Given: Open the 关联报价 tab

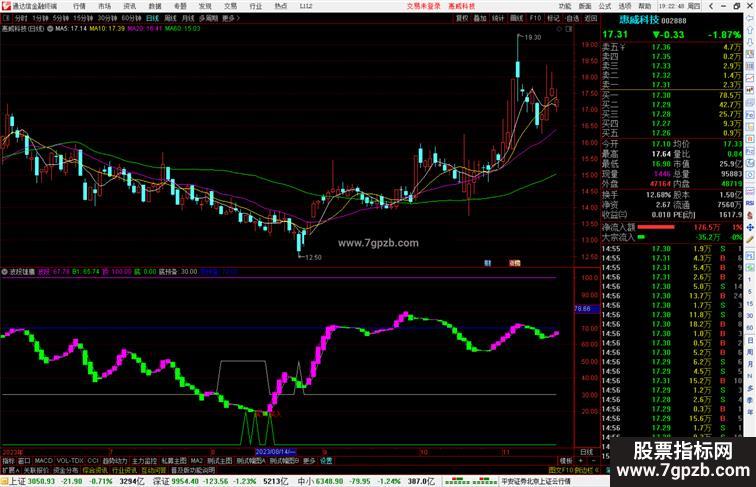Looking at the screenshot, I should pos(36,470).
